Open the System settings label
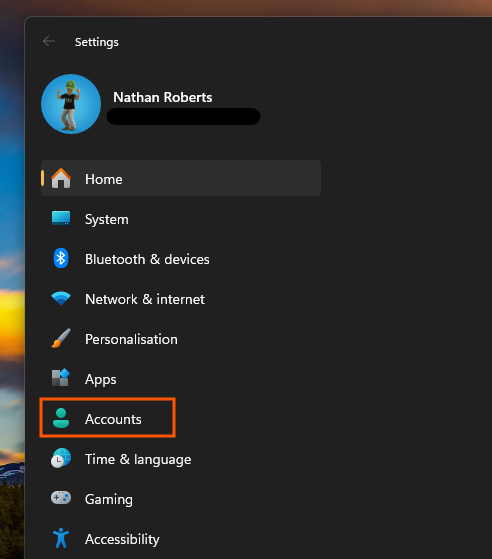Image resolution: width=492 pixels, height=559 pixels. (107, 220)
